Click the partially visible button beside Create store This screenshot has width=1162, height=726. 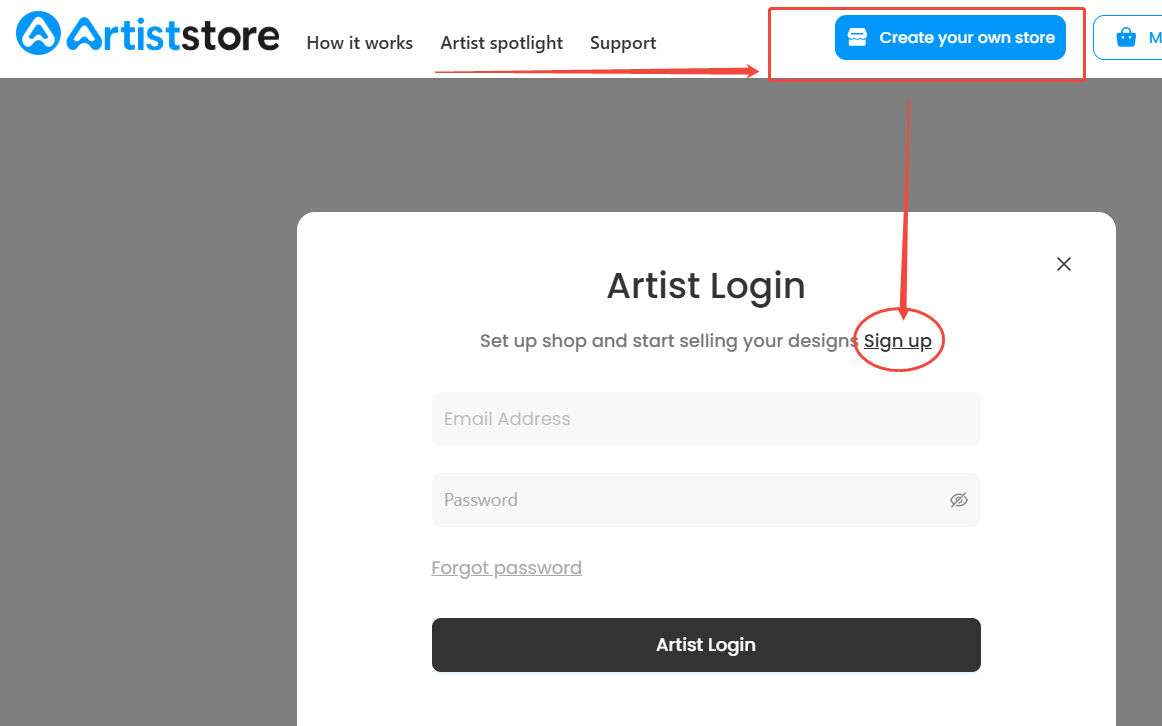[x=1127, y=37]
